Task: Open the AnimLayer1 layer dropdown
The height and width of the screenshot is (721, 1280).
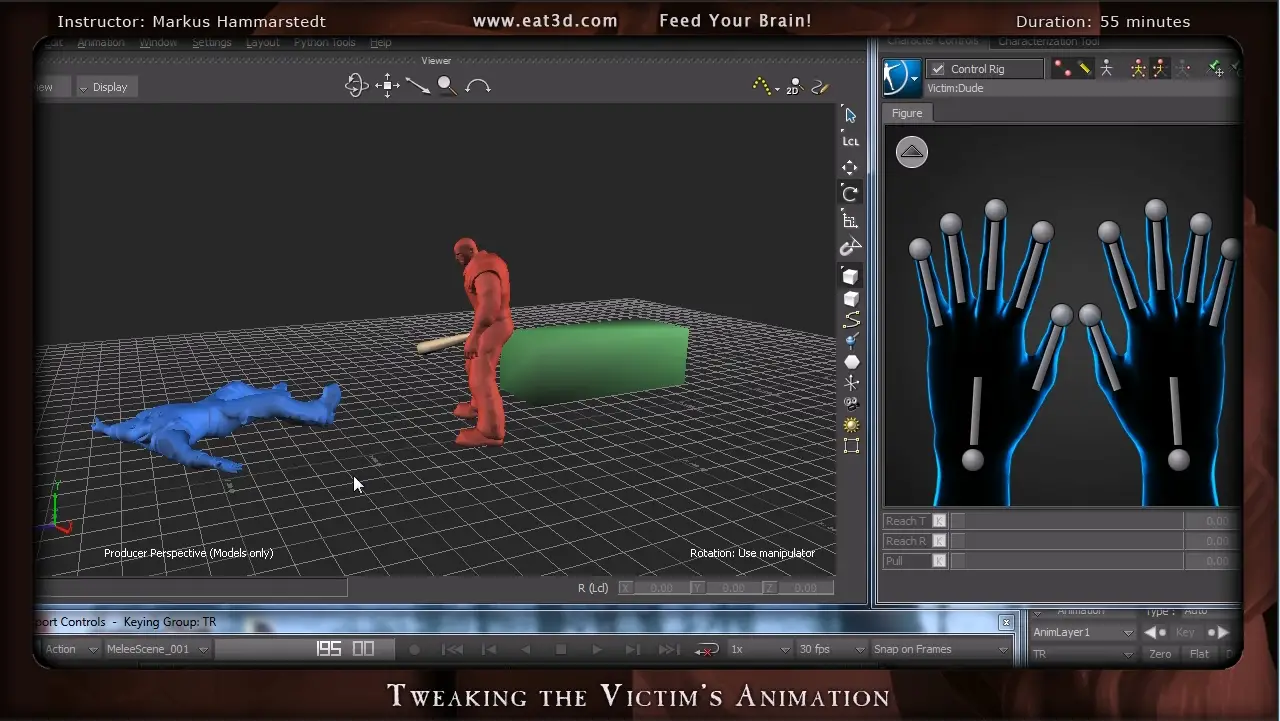Action: pyautogui.click(x=1128, y=631)
